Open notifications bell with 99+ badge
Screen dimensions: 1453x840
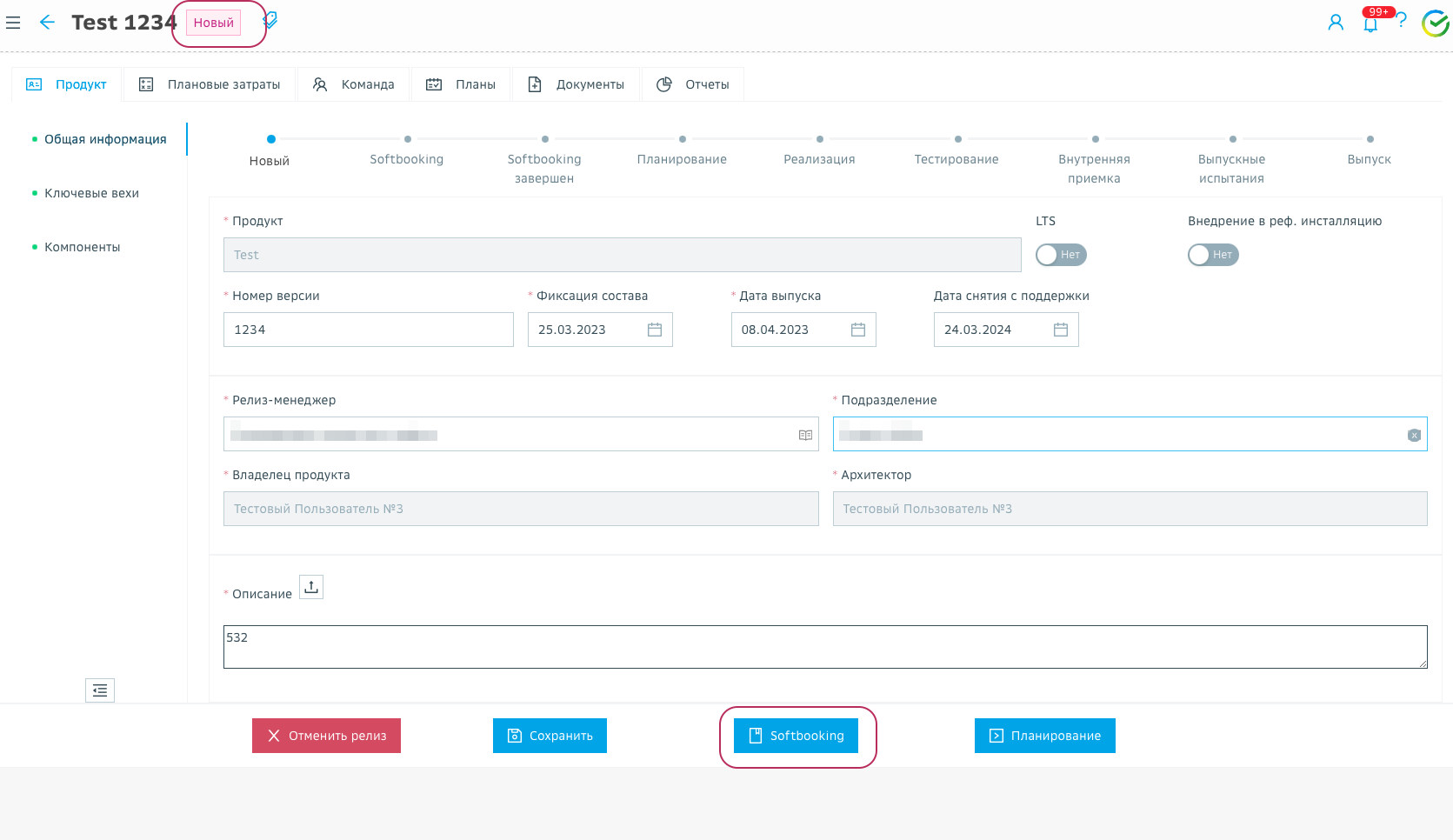coord(1370,23)
